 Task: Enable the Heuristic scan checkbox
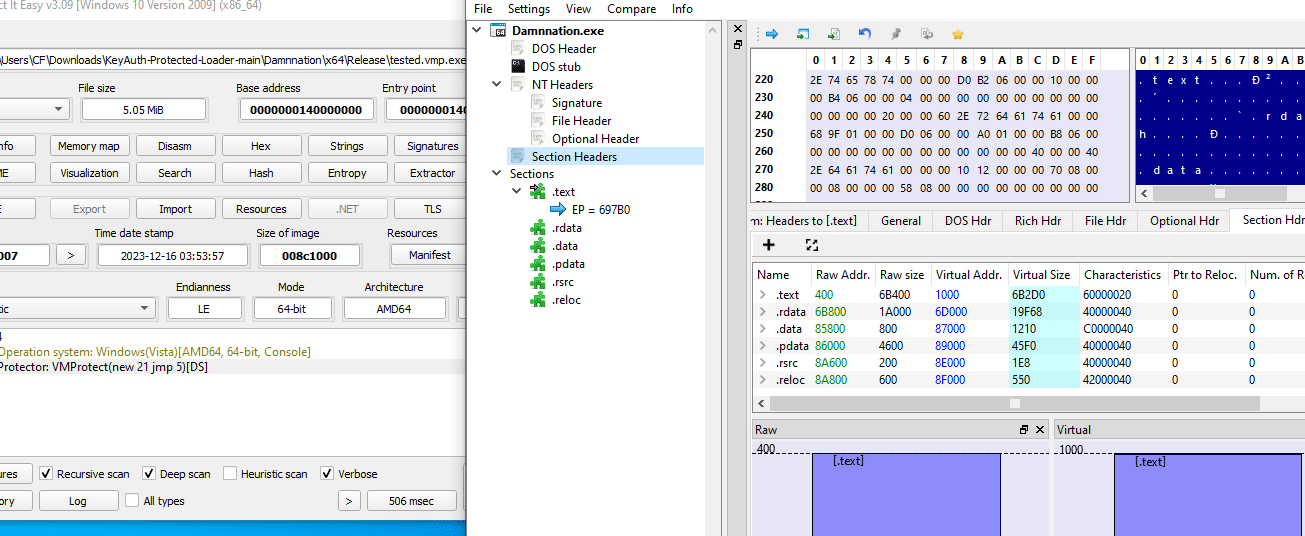pyautogui.click(x=231, y=474)
